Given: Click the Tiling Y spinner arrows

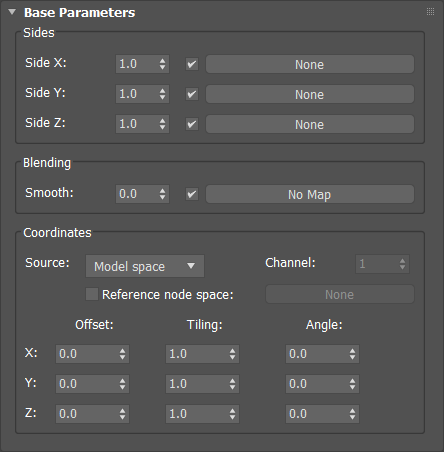Looking at the screenshot, I should pos(232,384).
